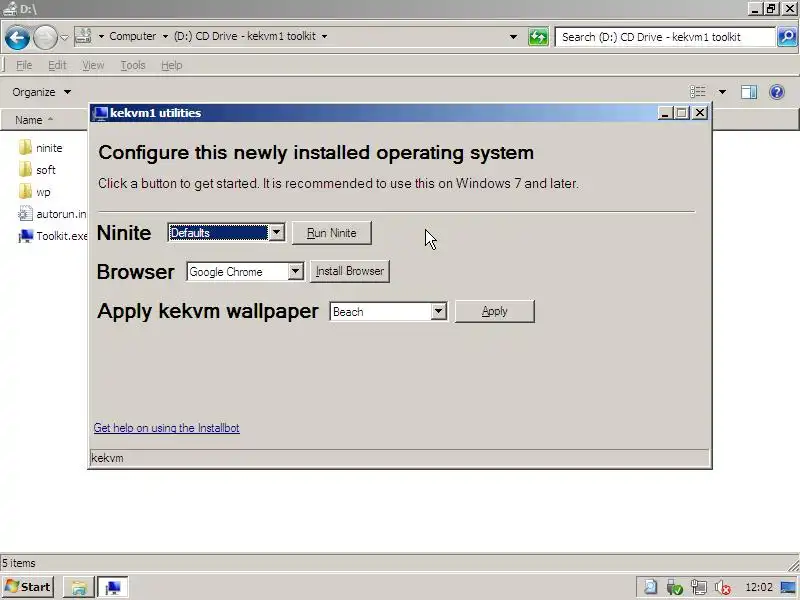Click the first system tray icon
This screenshot has width=800, height=600.
tap(650, 587)
